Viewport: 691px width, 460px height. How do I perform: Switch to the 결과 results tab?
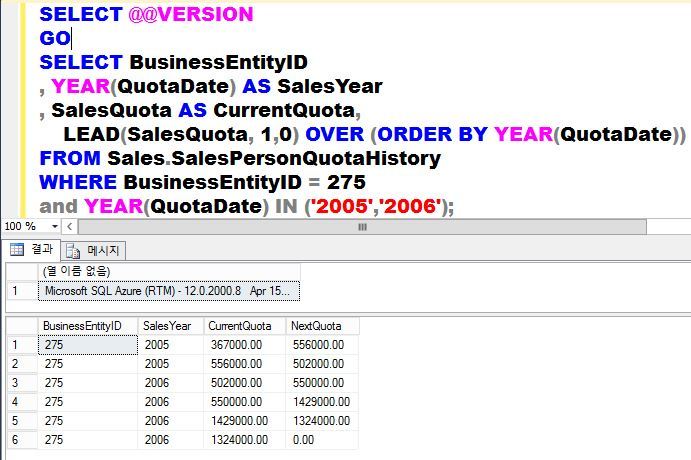31,249
